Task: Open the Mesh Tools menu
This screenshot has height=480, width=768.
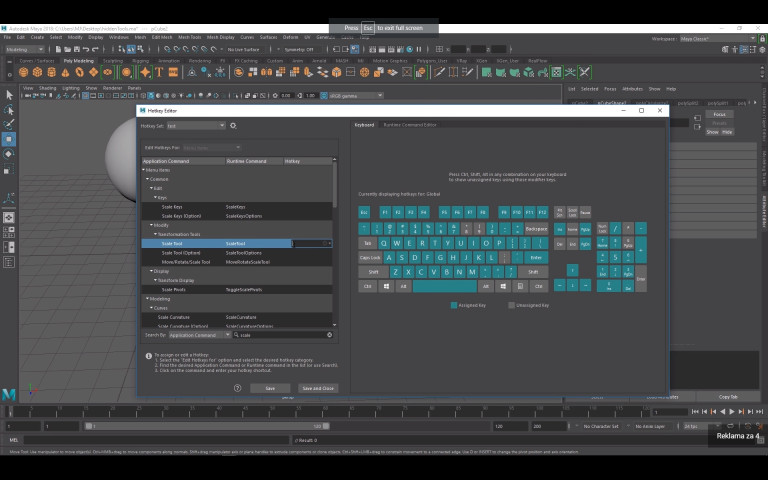Action: [x=190, y=37]
